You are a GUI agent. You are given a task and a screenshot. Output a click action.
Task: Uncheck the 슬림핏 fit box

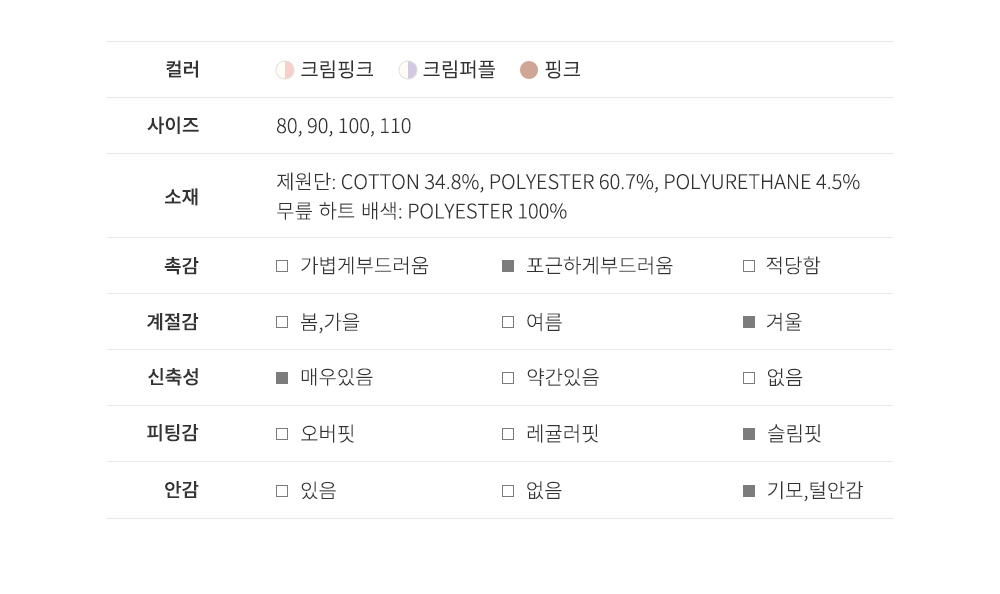point(749,434)
